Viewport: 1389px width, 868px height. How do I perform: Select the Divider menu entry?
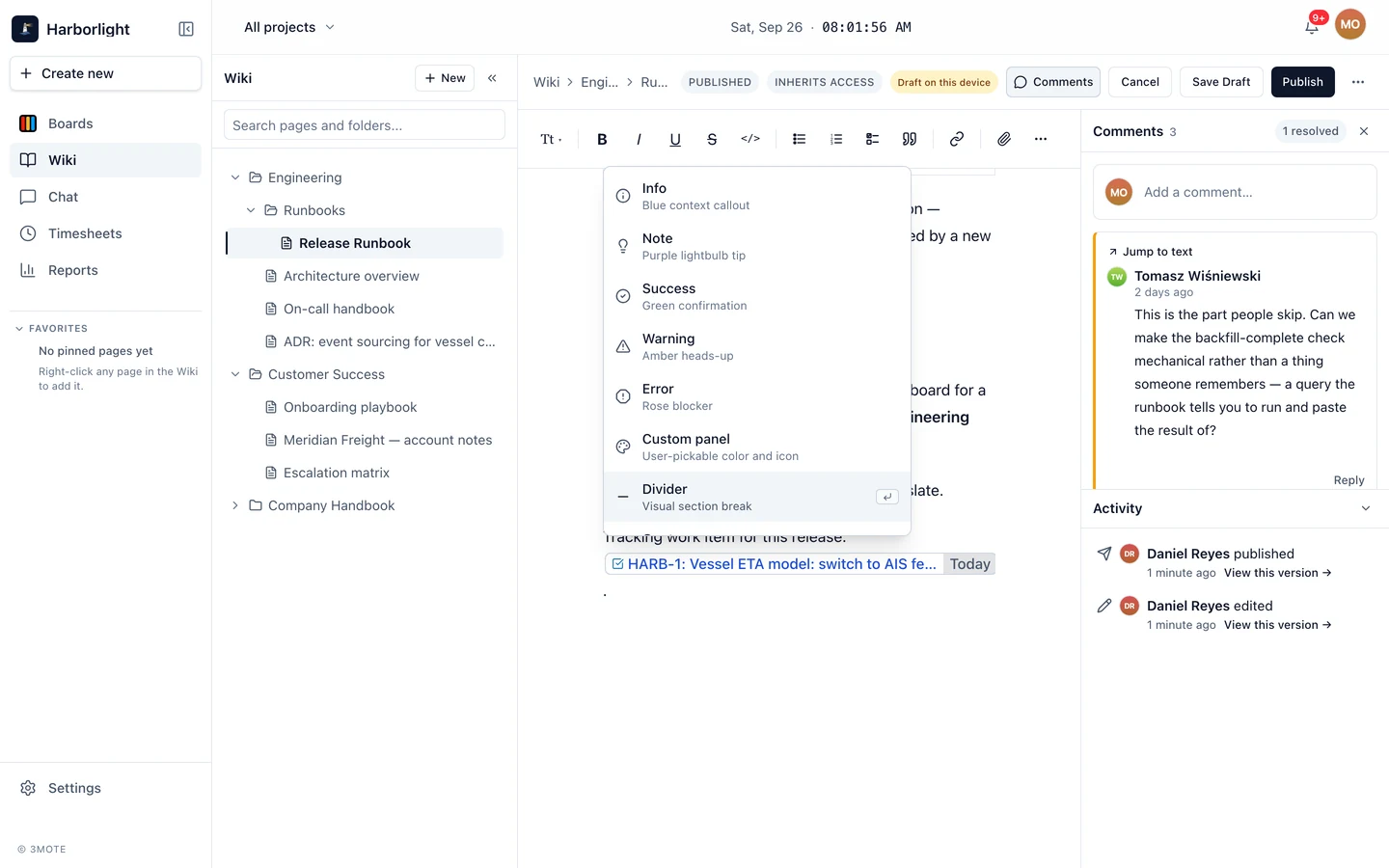click(x=757, y=497)
